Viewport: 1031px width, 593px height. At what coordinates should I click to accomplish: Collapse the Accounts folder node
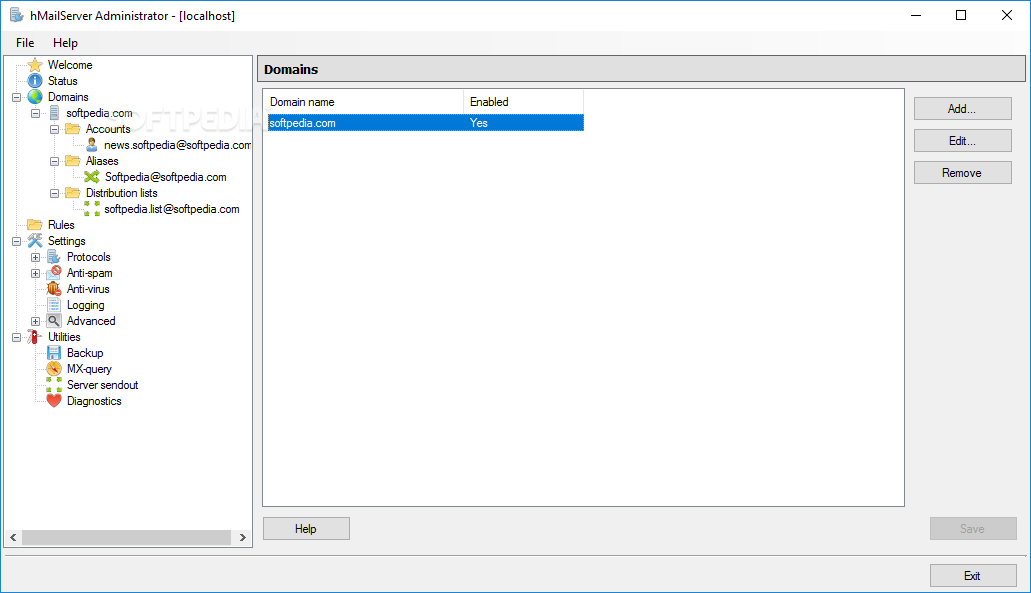[x=55, y=130]
